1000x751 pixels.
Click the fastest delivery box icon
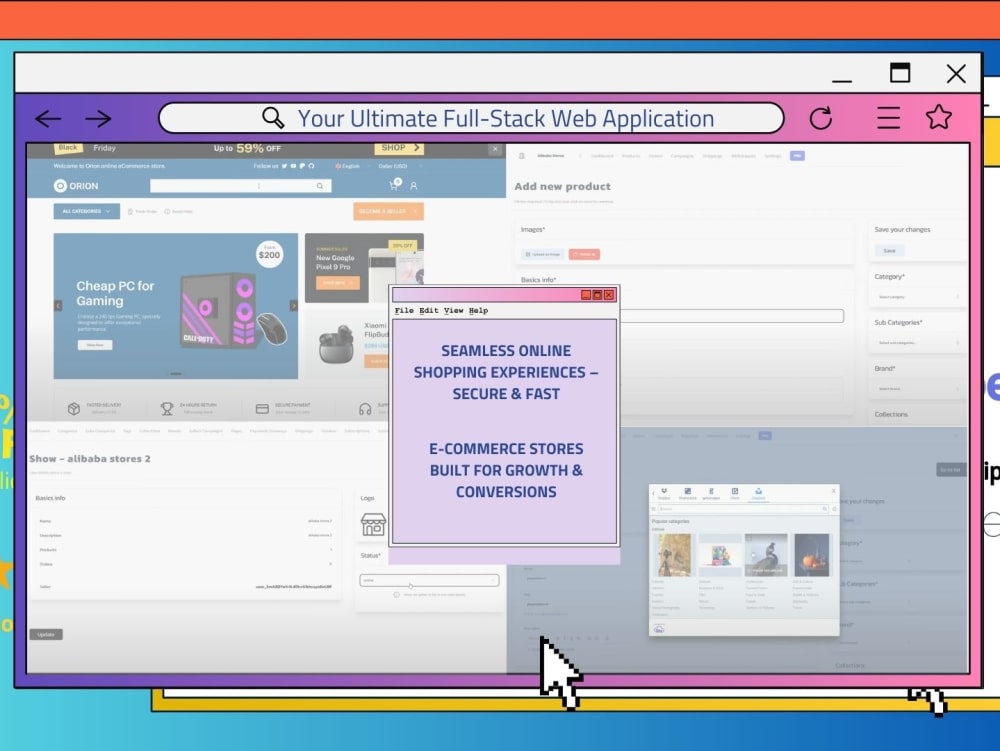point(74,409)
